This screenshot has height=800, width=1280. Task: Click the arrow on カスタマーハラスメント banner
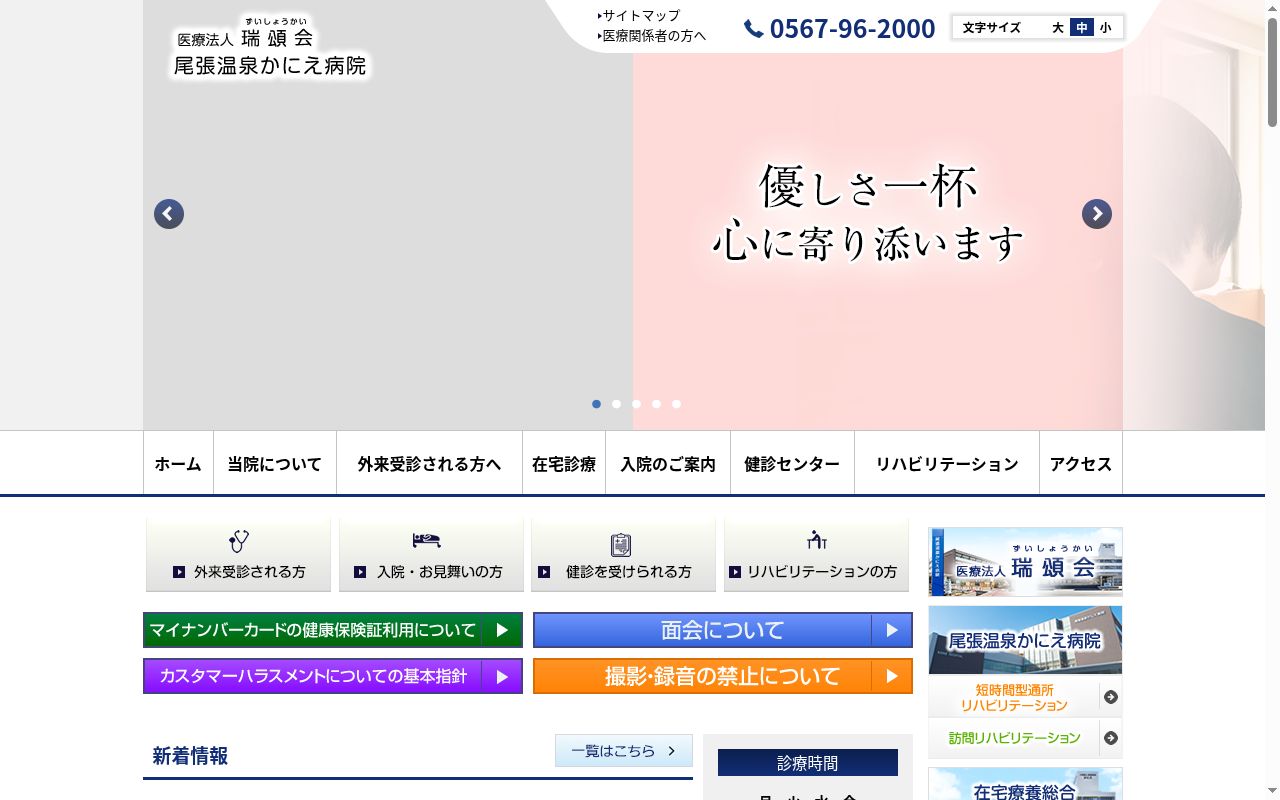point(502,676)
